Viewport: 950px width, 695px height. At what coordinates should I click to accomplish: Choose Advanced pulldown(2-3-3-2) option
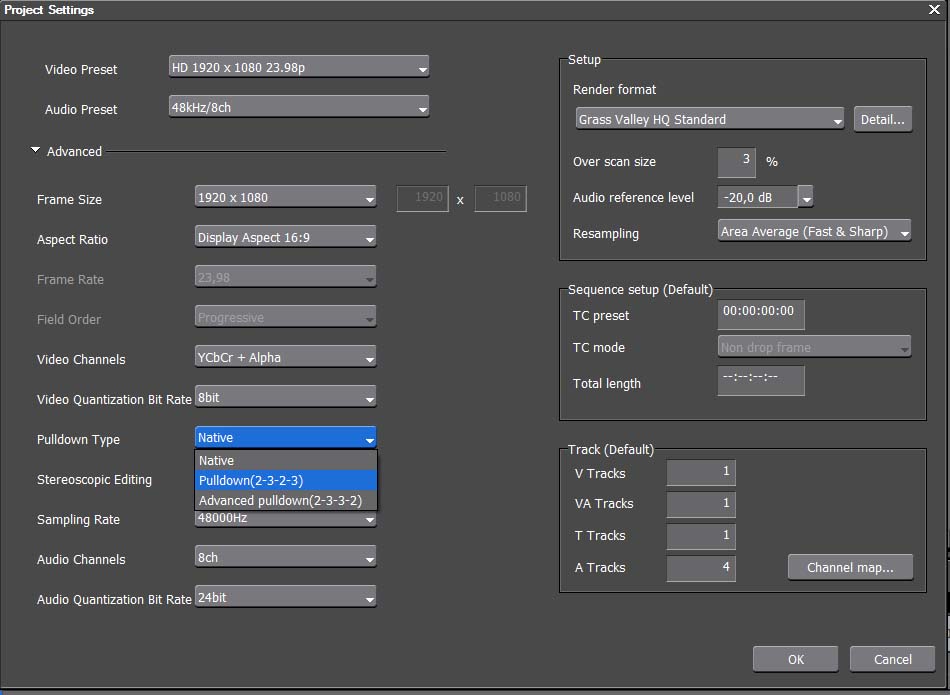click(285, 501)
